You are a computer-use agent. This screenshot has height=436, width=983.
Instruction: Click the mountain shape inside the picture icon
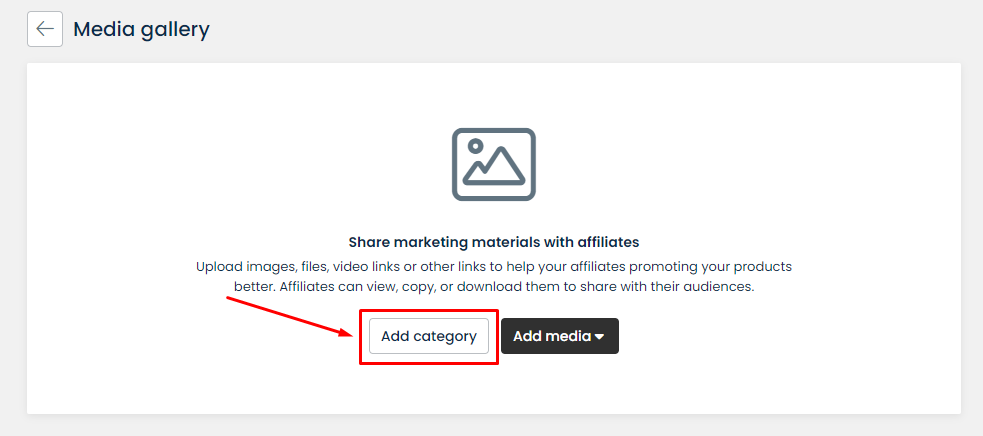(x=497, y=168)
